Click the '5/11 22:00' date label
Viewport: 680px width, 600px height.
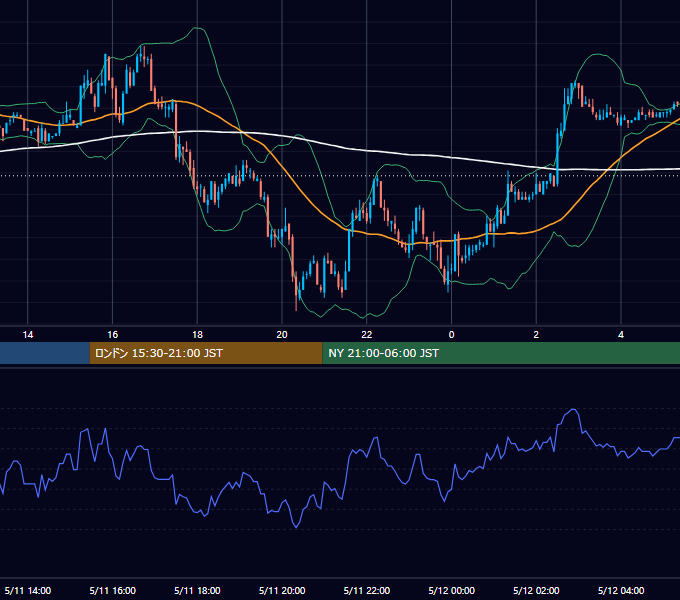[x=367, y=590]
